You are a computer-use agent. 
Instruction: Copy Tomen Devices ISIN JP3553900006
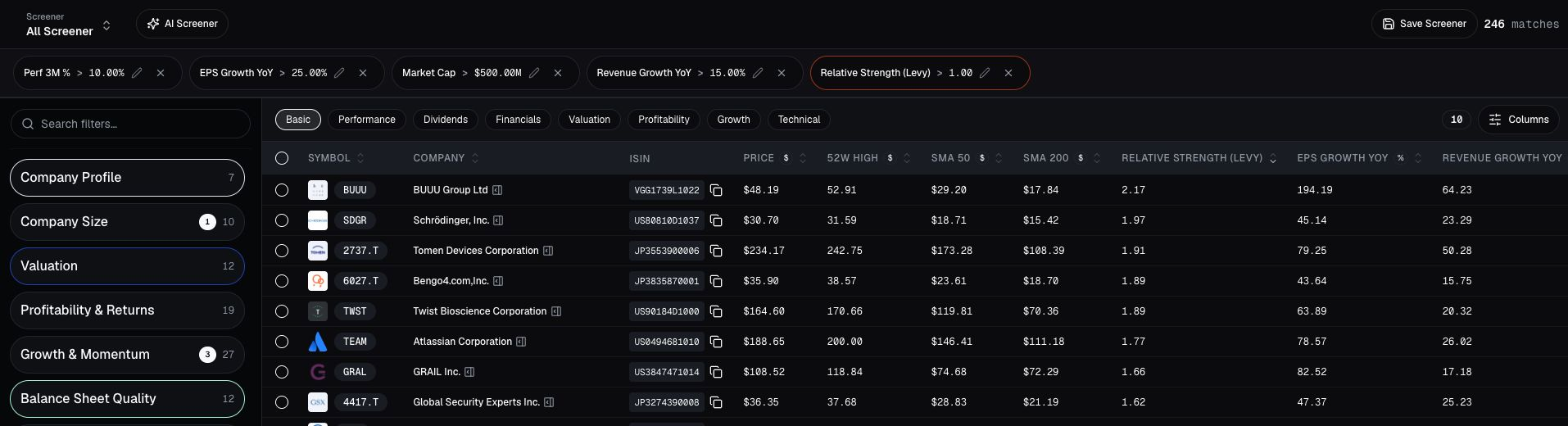click(716, 251)
